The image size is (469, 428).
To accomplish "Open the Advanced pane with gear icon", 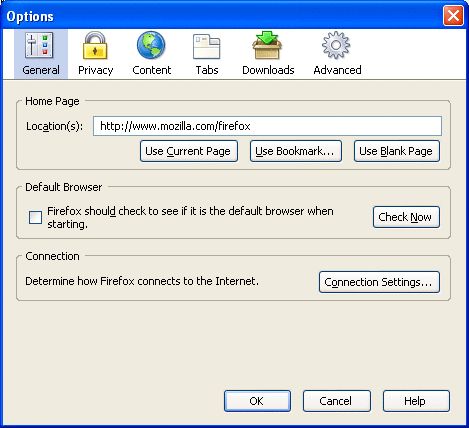I will (x=337, y=54).
